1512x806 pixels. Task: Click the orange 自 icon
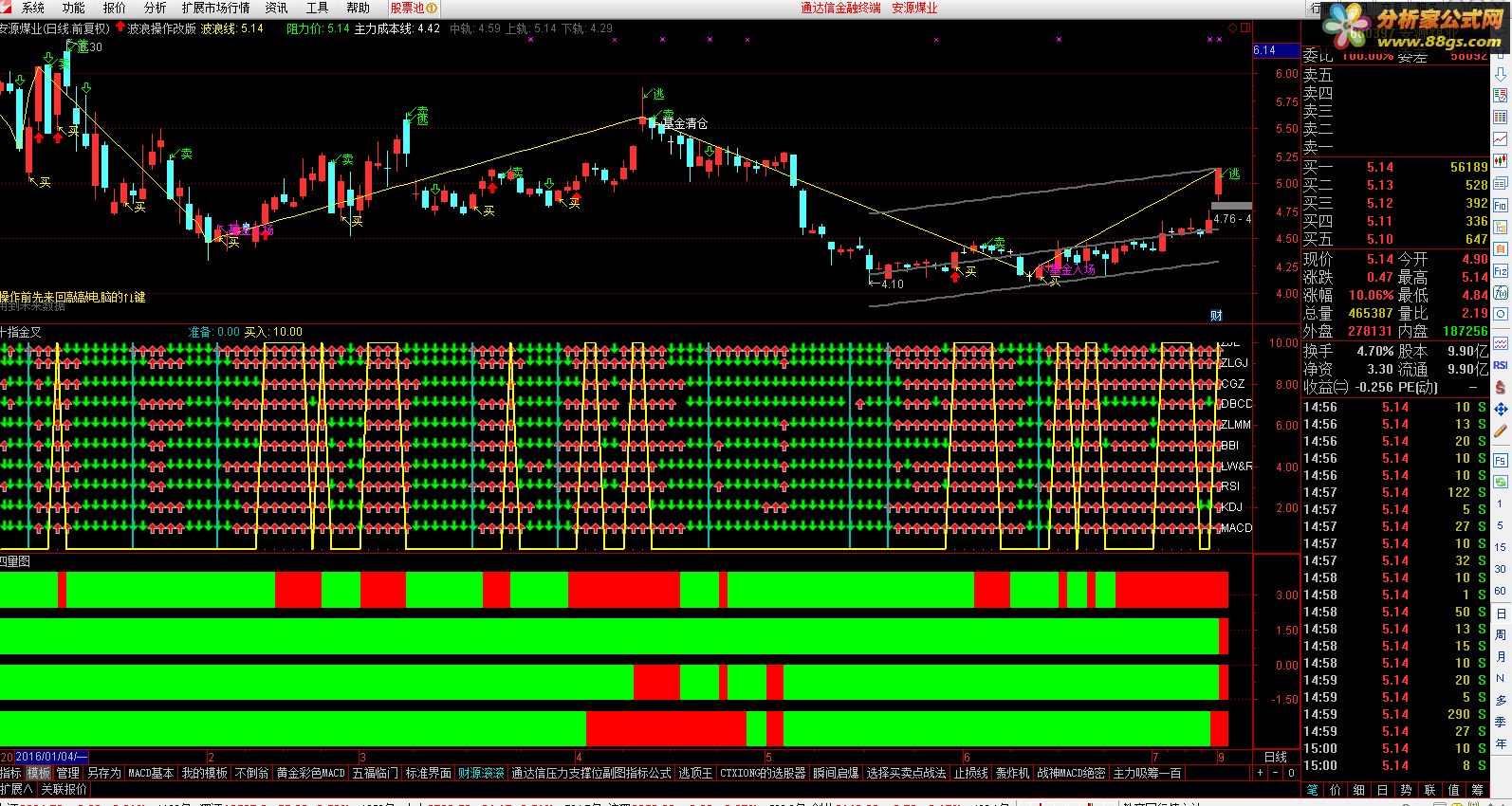1500,248
